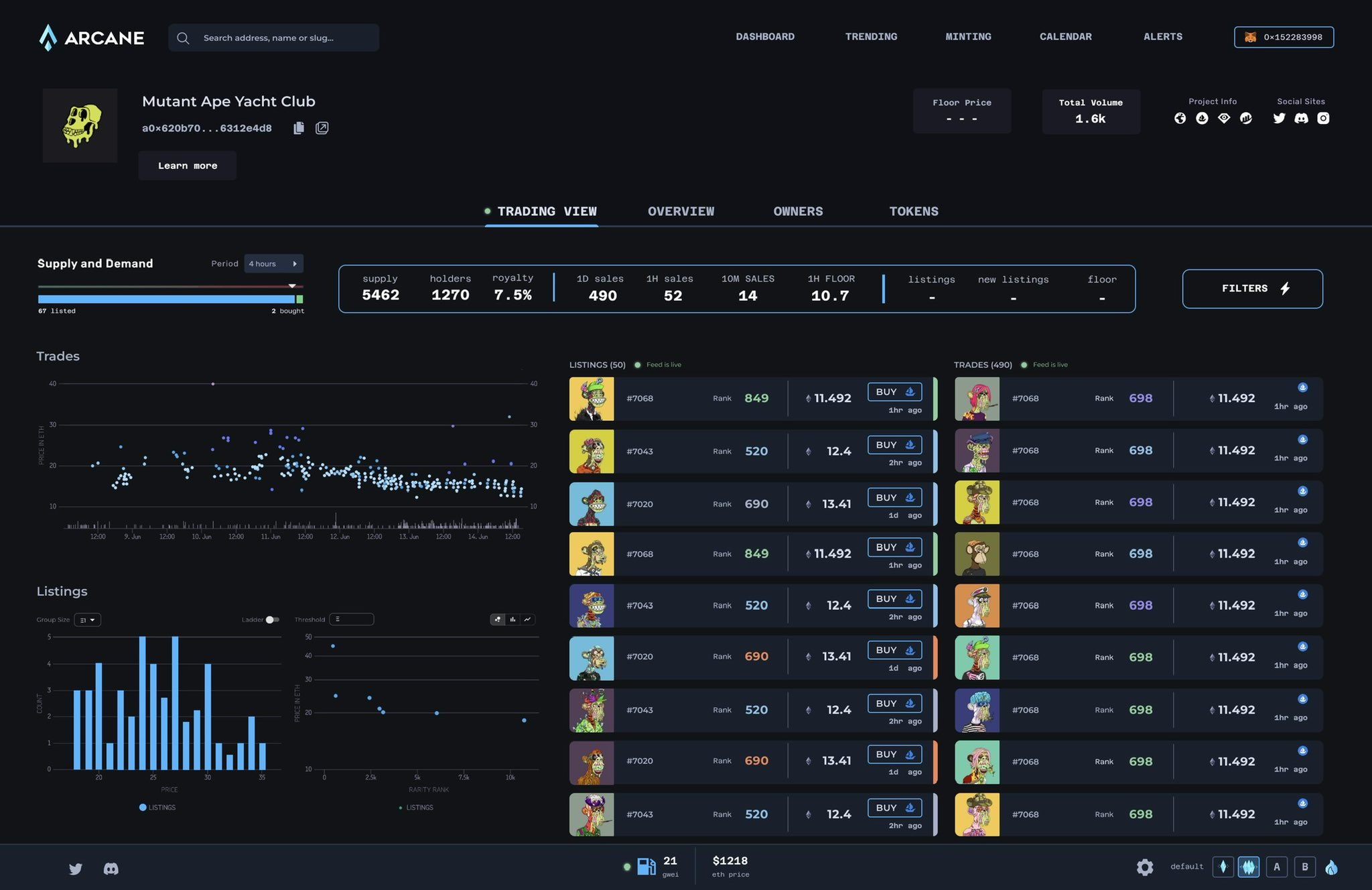Image resolution: width=1372 pixels, height=890 pixels.
Task: Copy the contract address
Action: point(299,128)
